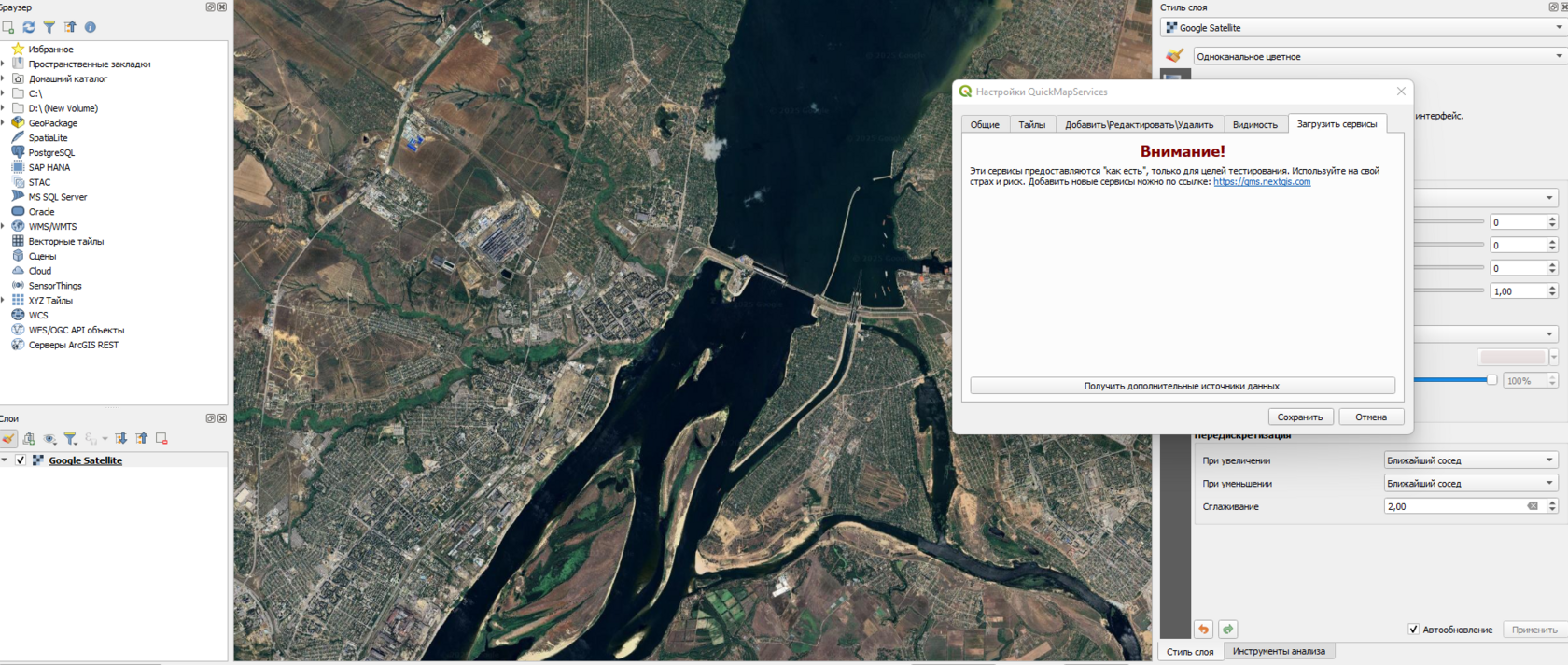The height and width of the screenshot is (665, 1568).
Task: Click the Применить button
Action: coord(1534,630)
